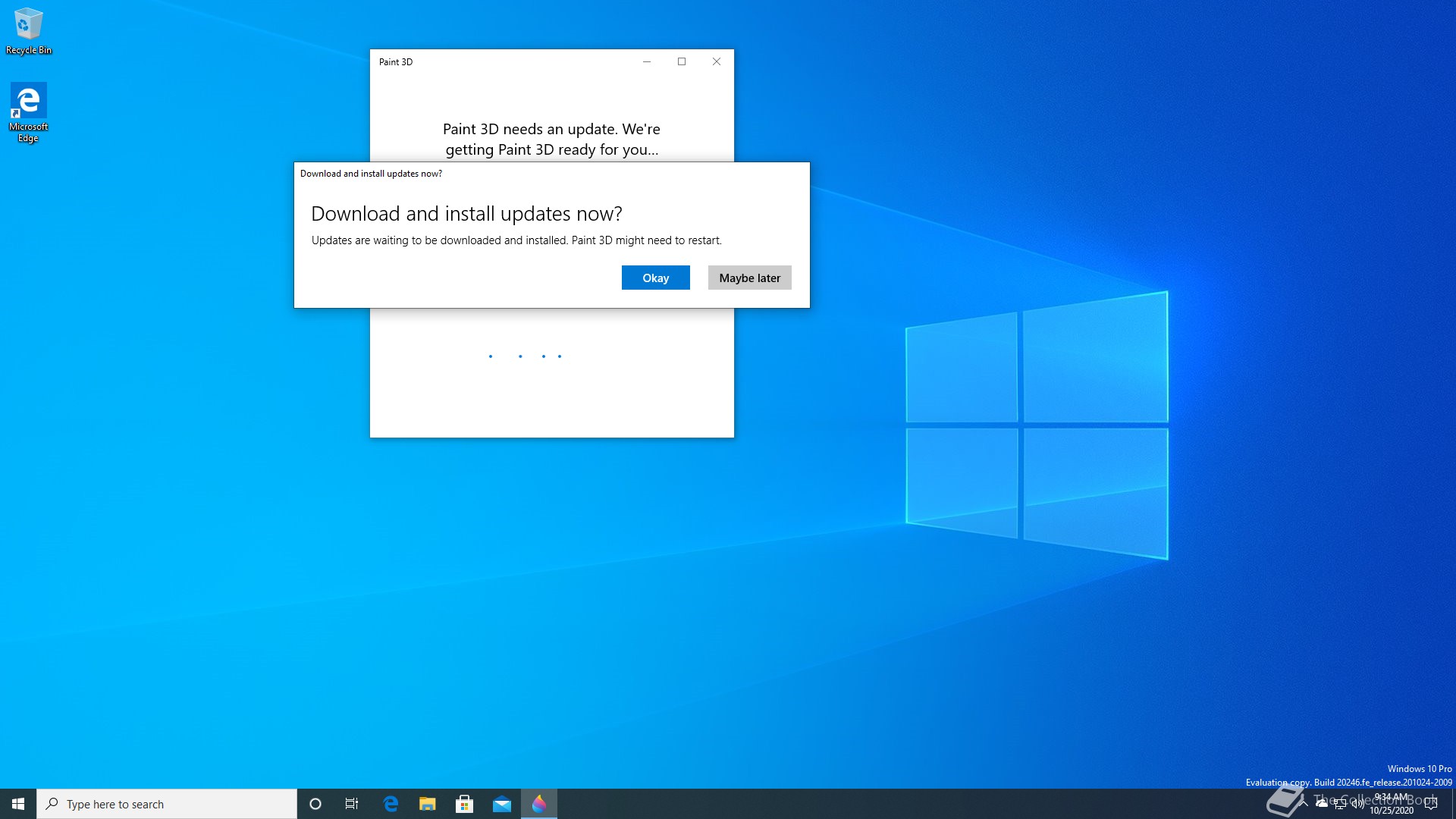This screenshot has width=1456, height=819.
Task: Open the network status tray icon
Action: (x=1340, y=804)
